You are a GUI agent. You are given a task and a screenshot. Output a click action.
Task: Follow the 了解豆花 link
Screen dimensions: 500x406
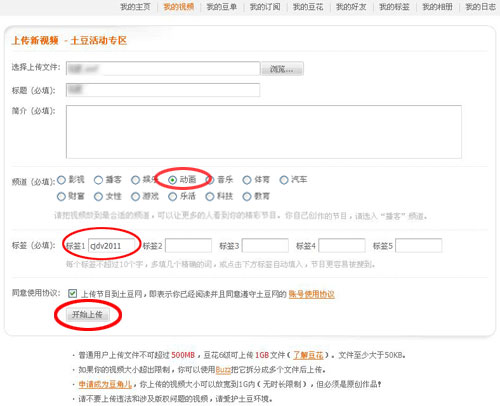click(308, 355)
